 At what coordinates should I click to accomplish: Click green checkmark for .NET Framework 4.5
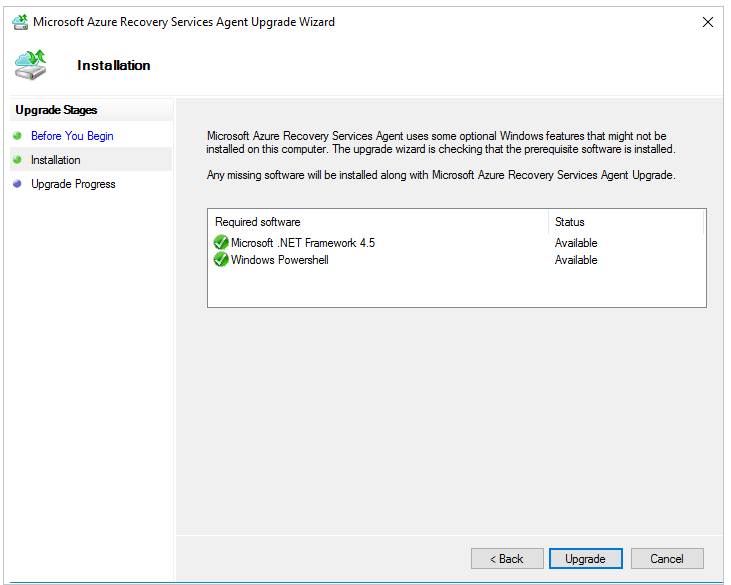coord(221,242)
